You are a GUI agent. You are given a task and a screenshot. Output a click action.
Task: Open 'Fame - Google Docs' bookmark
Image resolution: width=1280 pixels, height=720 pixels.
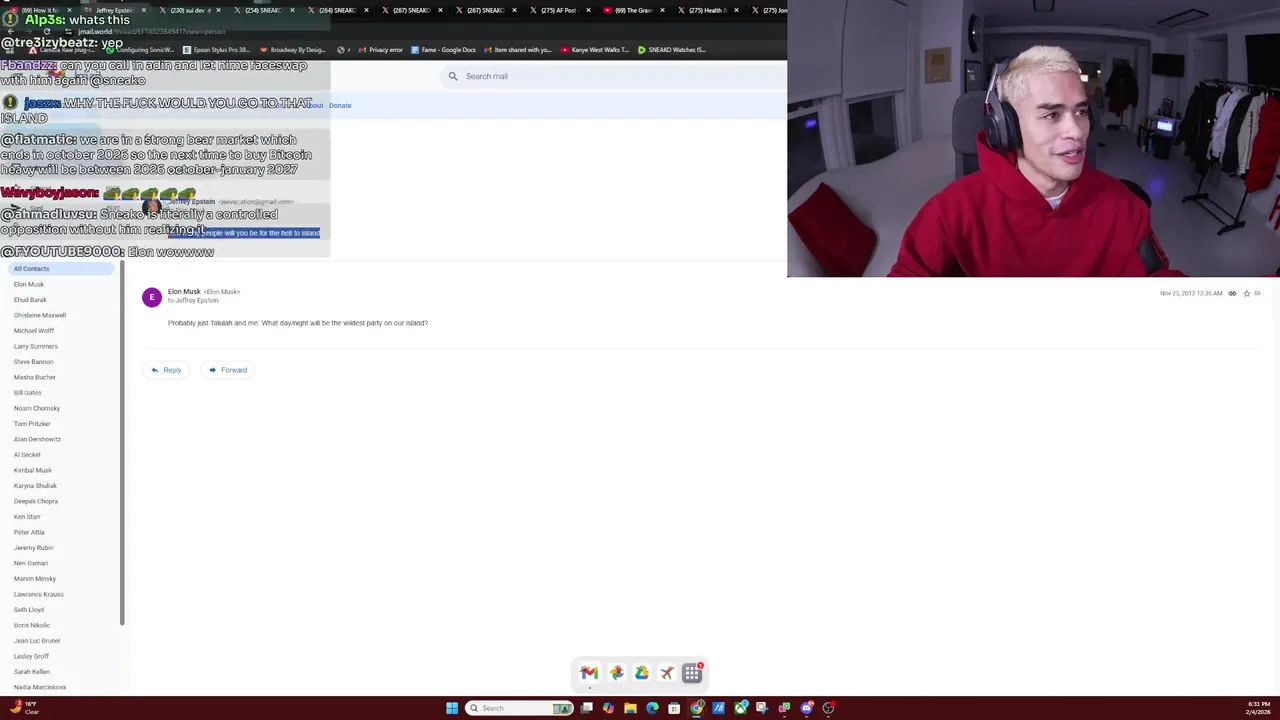point(443,50)
